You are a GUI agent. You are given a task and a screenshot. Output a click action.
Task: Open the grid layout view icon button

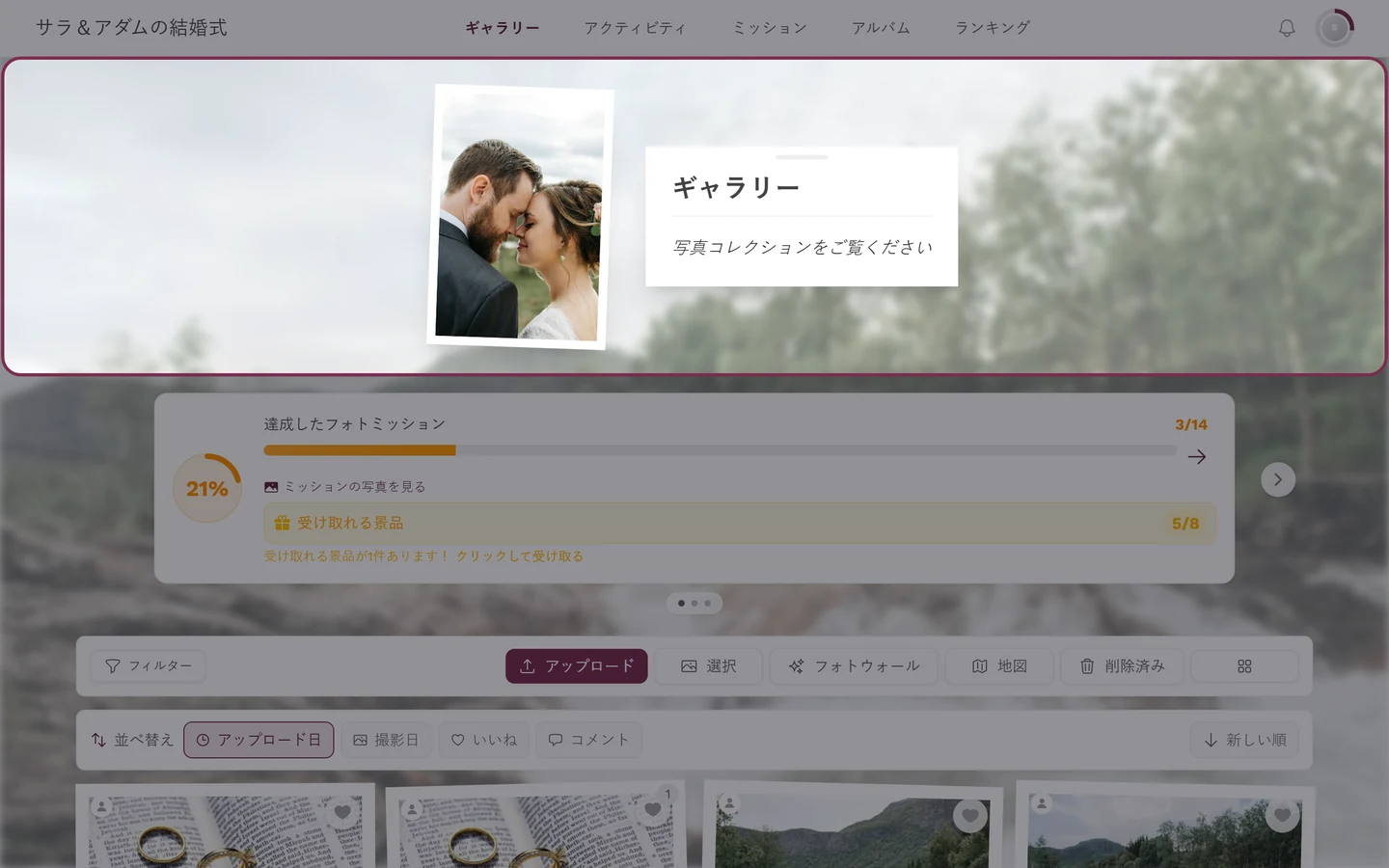click(1244, 666)
